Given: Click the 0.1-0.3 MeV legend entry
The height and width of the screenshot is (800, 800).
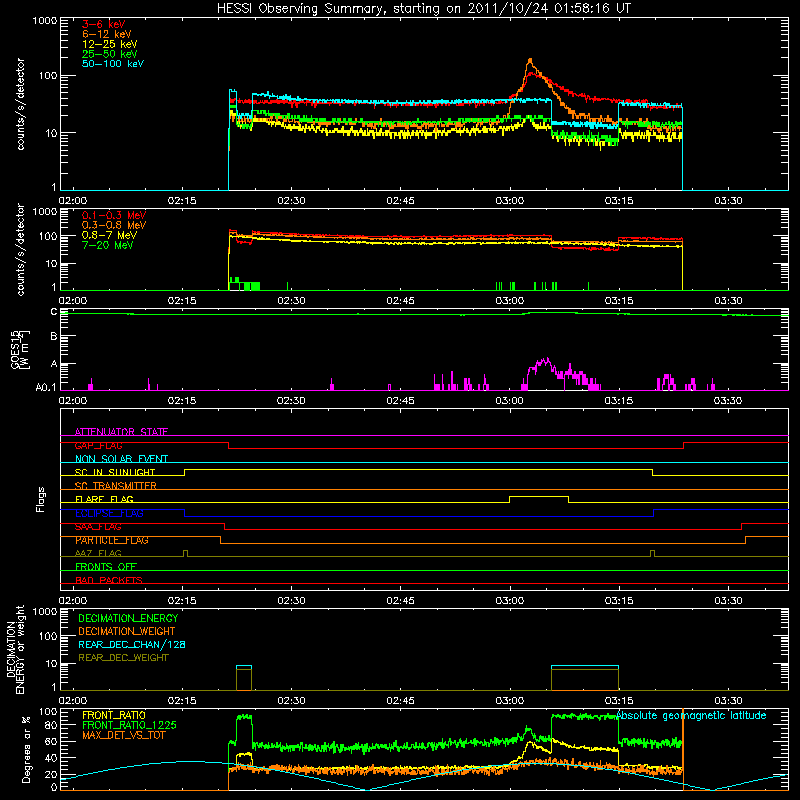Looking at the screenshot, I should [x=114, y=215].
